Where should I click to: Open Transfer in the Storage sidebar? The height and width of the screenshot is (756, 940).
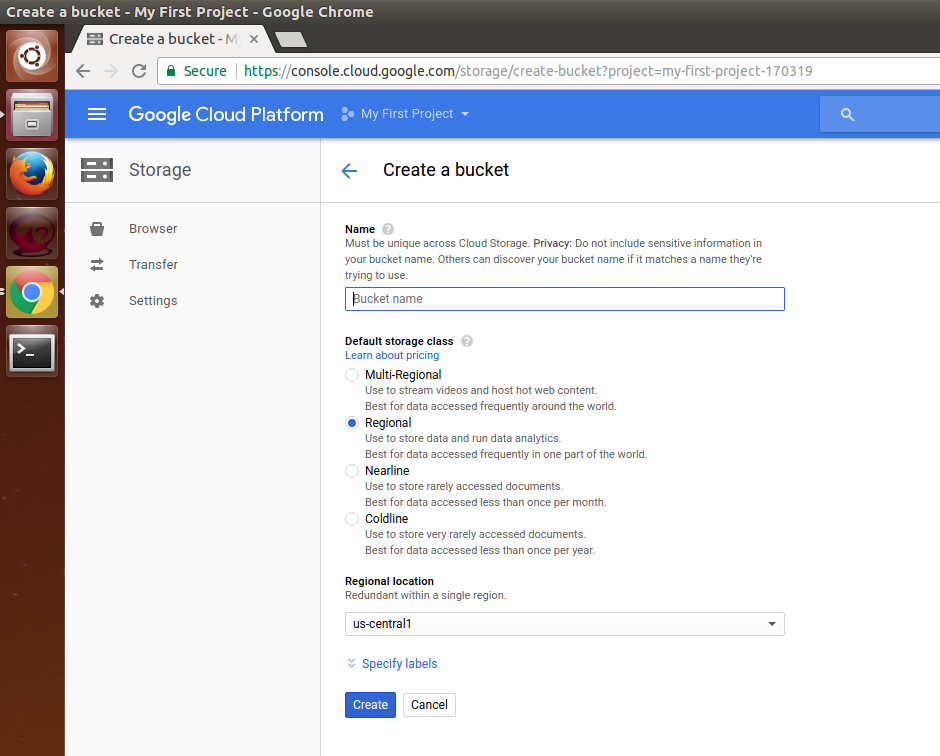pyautogui.click(x=153, y=265)
